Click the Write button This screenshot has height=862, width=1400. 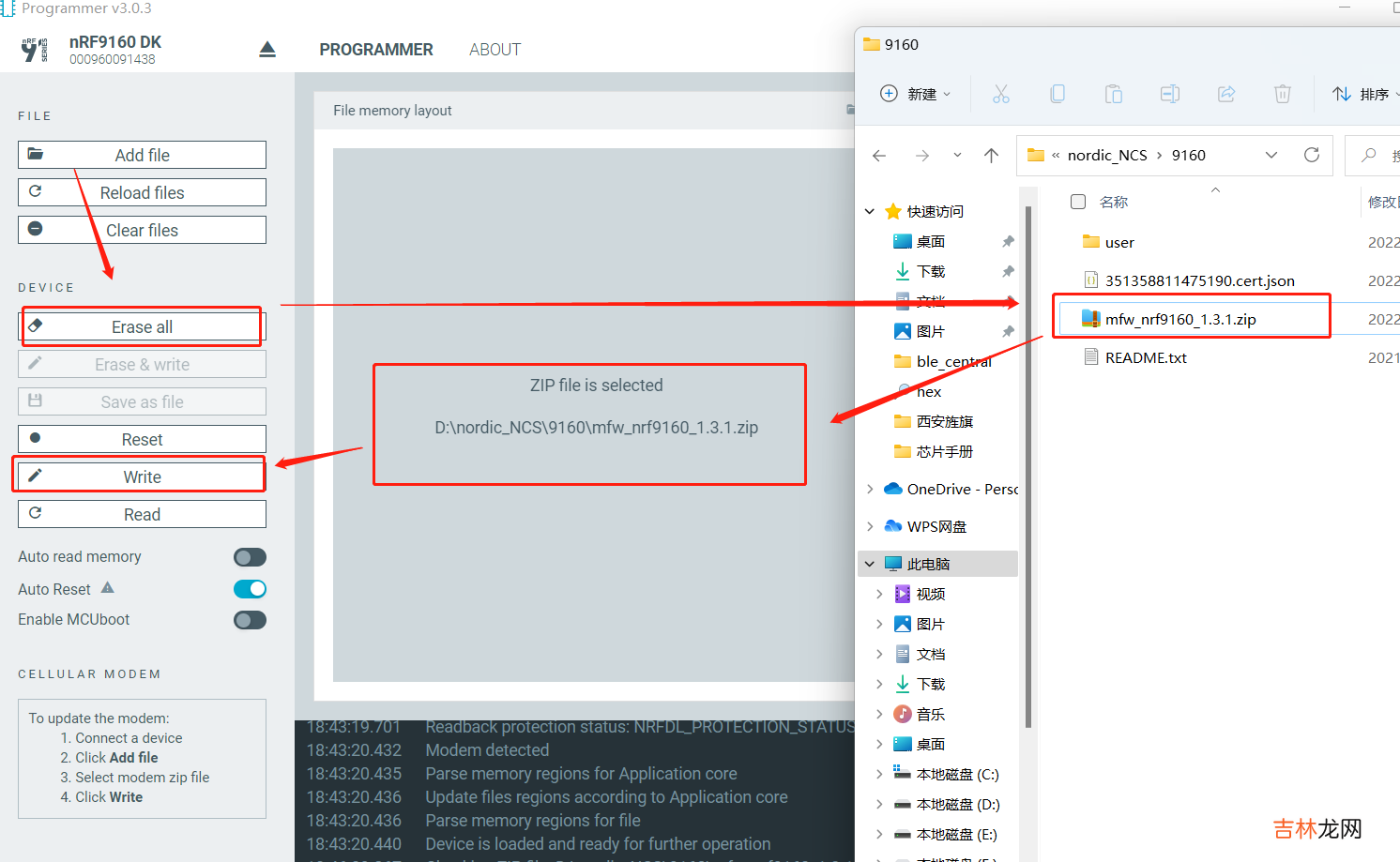point(142,476)
